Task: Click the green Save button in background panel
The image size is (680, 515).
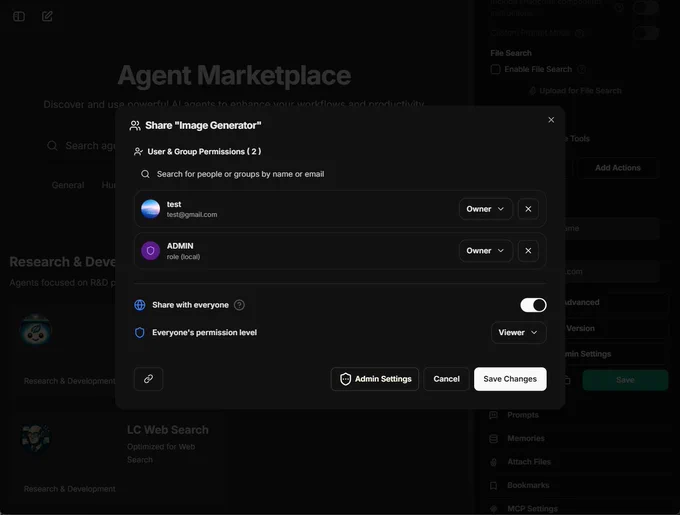Action: (625, 380)
